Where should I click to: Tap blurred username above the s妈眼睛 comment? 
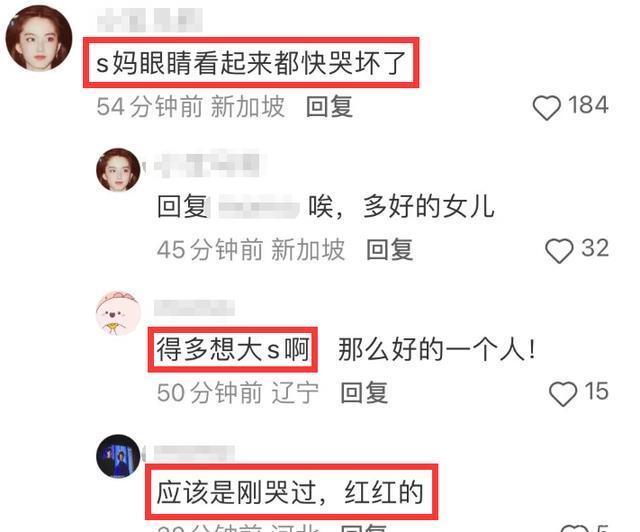[x=150, y=19]
